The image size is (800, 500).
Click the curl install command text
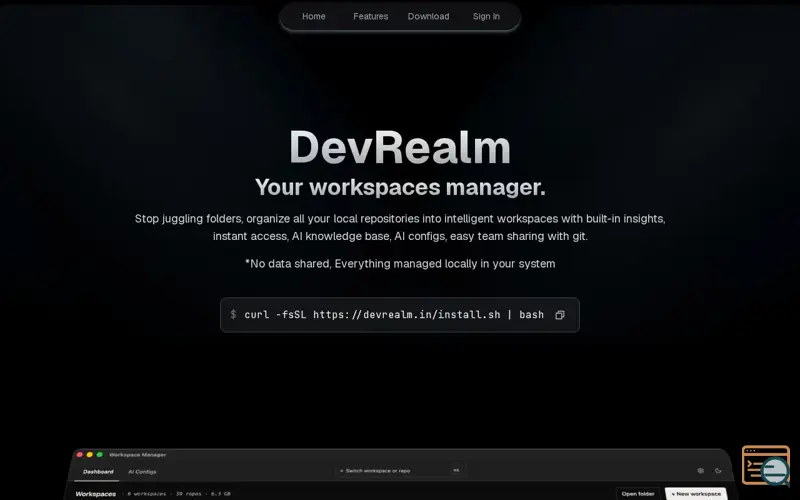click(394, 315)
